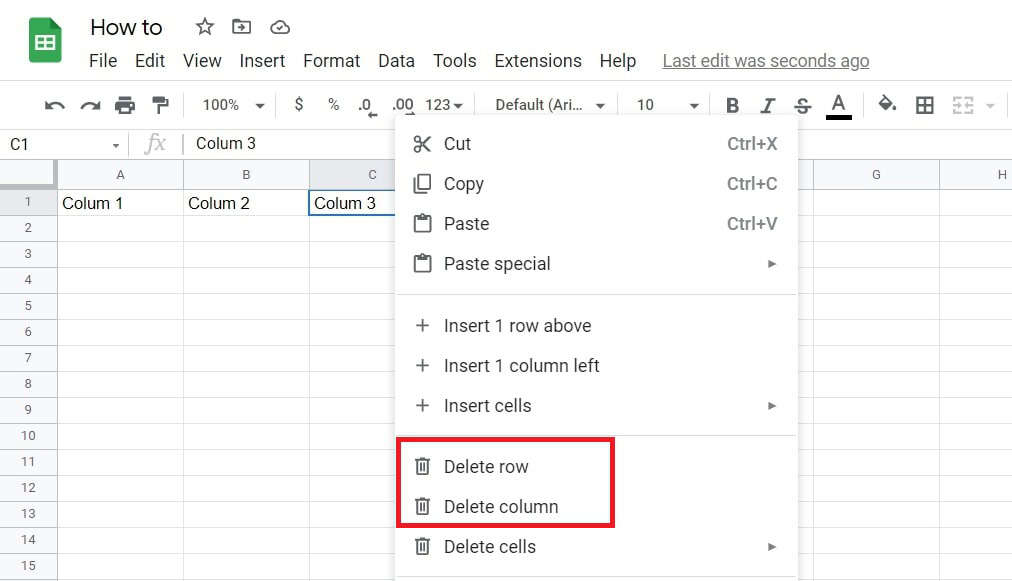Click the print icon
This screenshot has width=1012, height=581.
[125, 105]
